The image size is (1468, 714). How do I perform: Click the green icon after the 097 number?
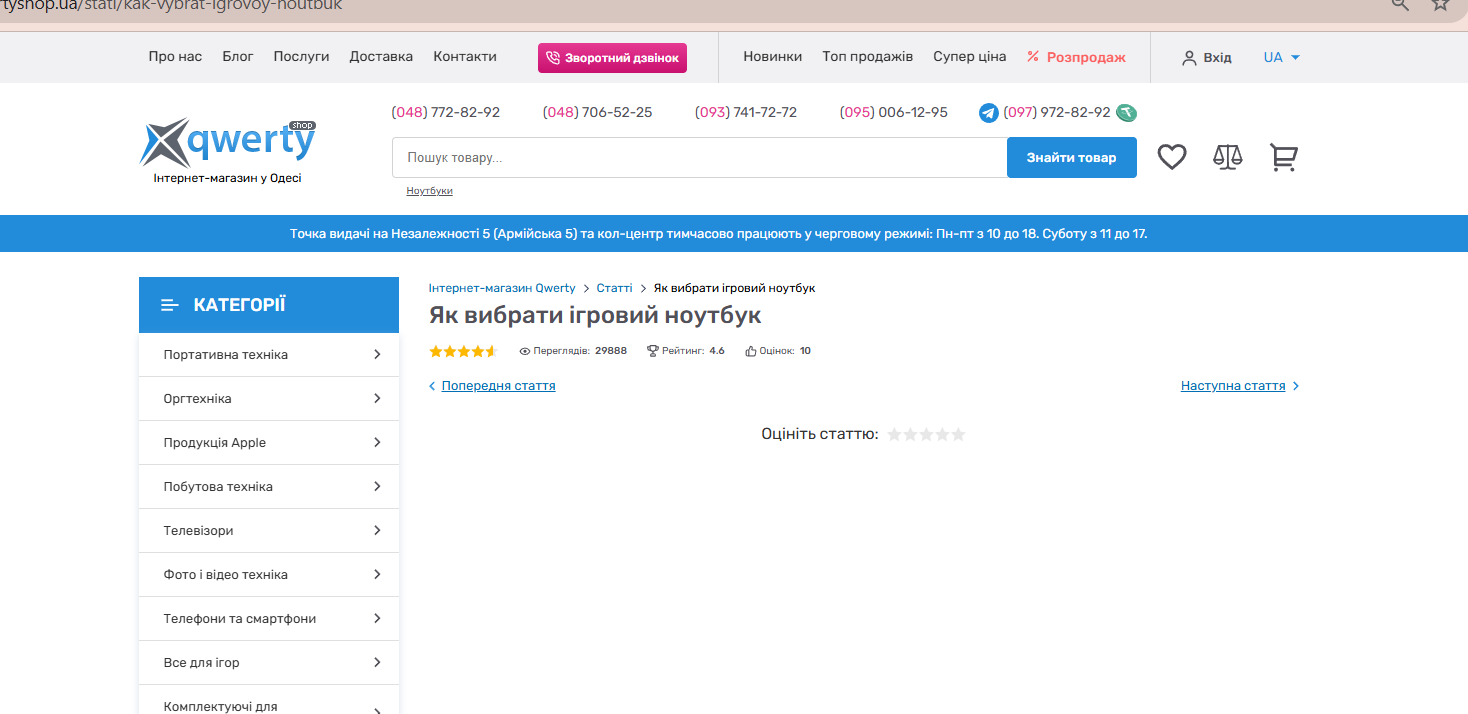1126,113
